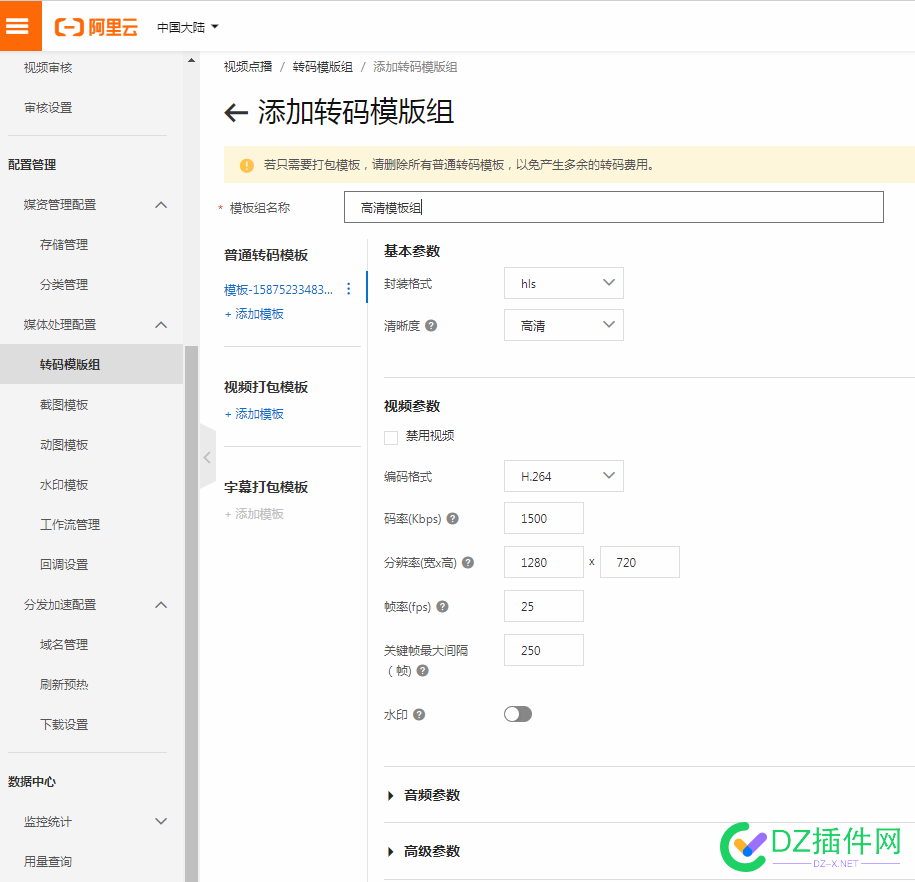Image resolution: width=915 pixels, height=882 pixels.
Task: Enable the 禁用视频 checkbox
Action: [391, 437]
